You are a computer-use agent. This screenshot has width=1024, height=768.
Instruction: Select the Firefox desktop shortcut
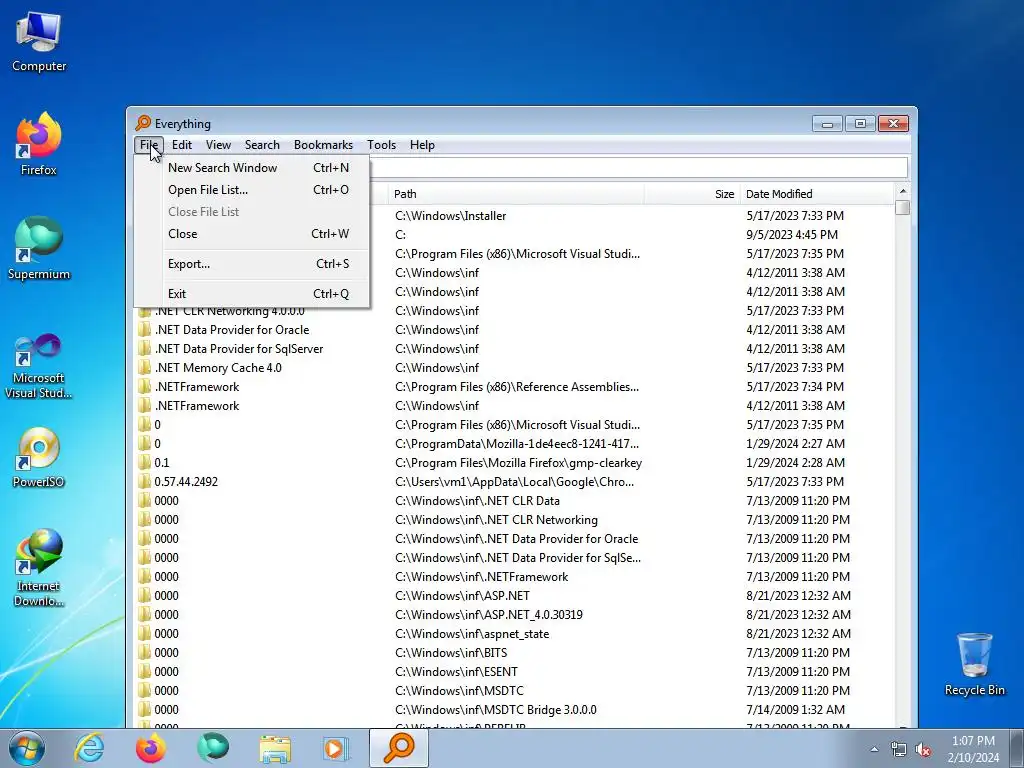pyautogui.click(x=39, y=145)
